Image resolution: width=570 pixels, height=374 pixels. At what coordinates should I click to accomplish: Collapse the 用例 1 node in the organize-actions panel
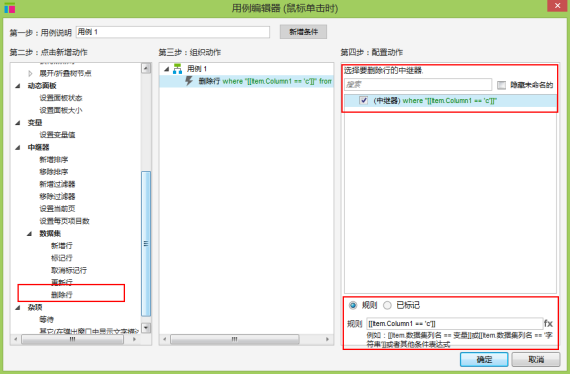click(166, 69)
